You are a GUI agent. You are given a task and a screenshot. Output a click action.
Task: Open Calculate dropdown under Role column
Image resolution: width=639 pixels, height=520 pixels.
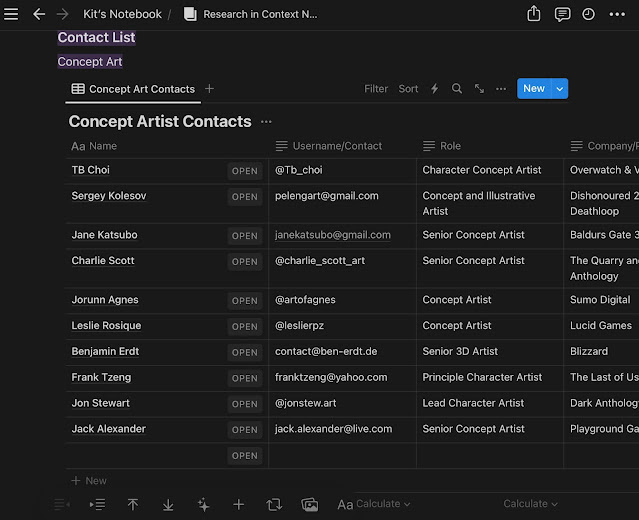(530, 504)
